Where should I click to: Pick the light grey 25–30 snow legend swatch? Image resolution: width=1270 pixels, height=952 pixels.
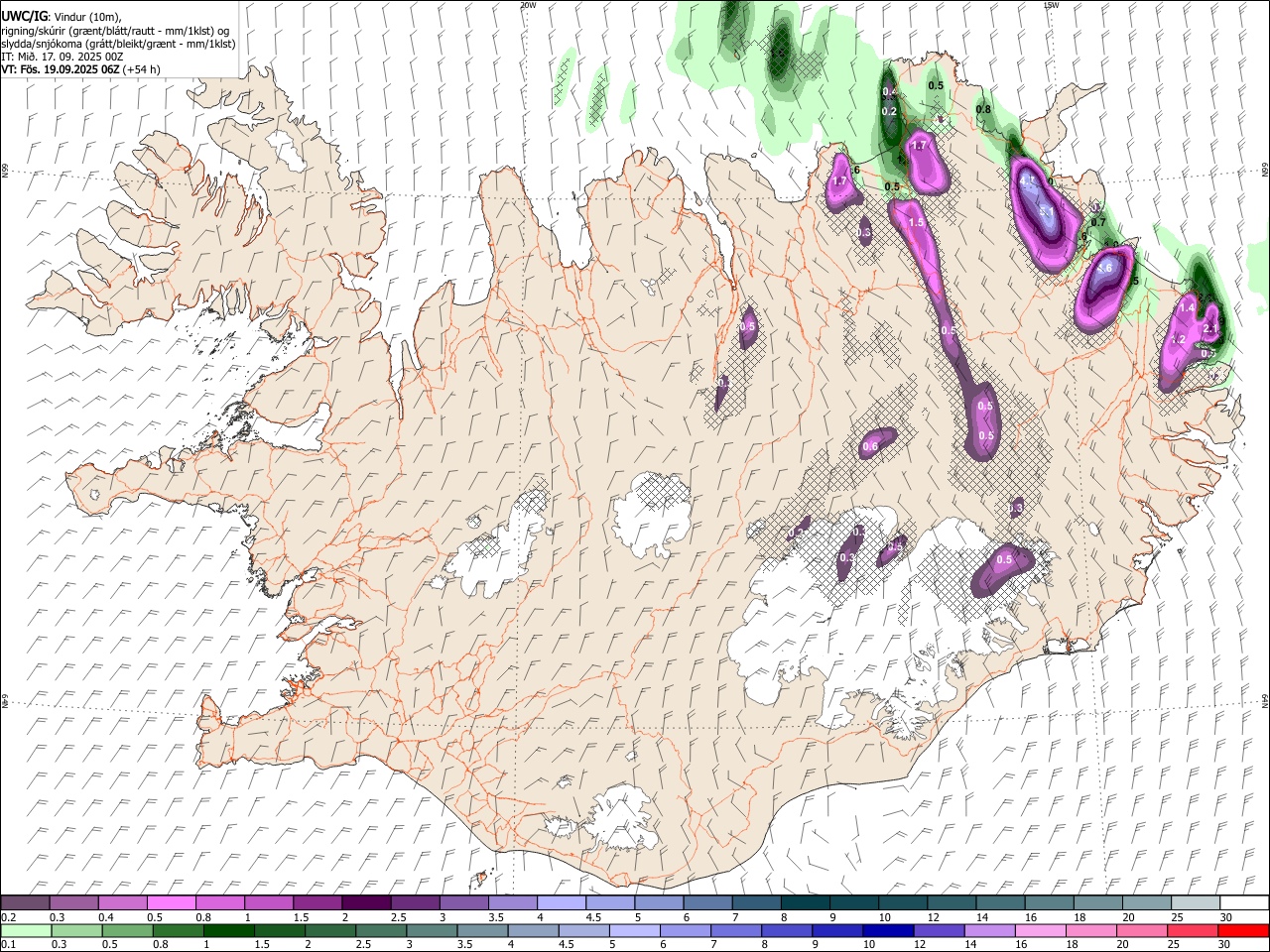1196,903
